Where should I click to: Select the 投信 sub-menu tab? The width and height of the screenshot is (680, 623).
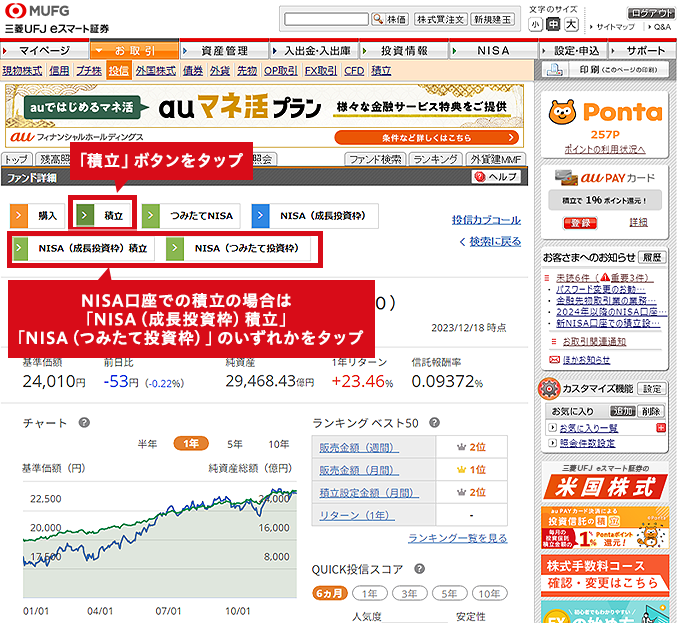click(x=118, y=71)
